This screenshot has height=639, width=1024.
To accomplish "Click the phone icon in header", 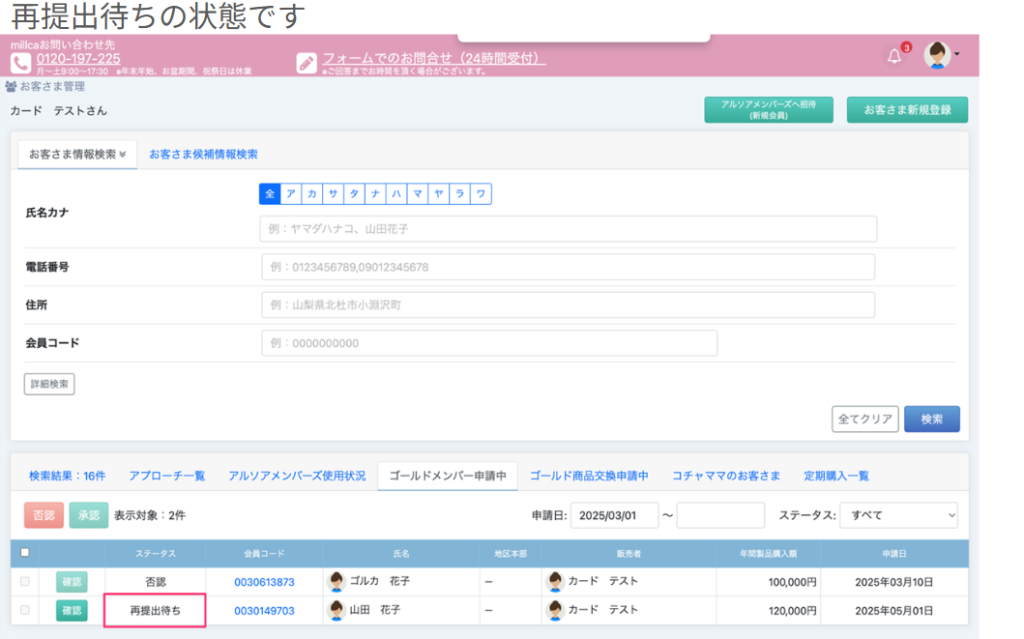I will point(21,62).
